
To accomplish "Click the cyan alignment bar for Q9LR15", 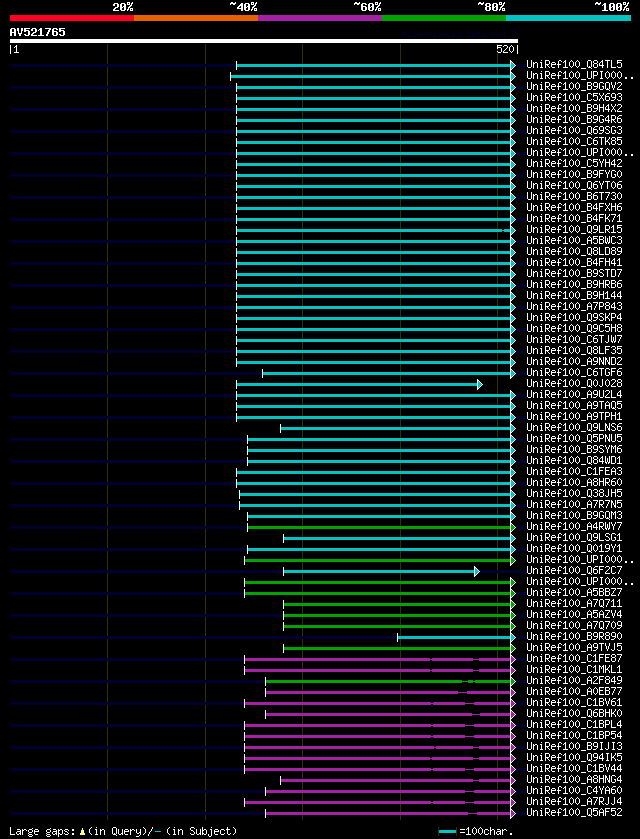I will tap(374, 230).
